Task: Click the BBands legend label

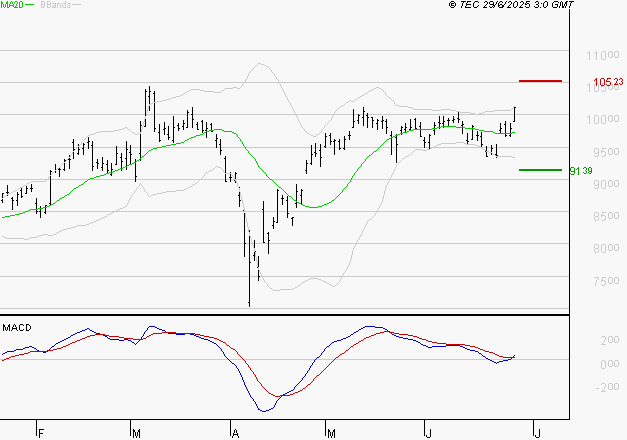Action: click(x=56, y=5)
